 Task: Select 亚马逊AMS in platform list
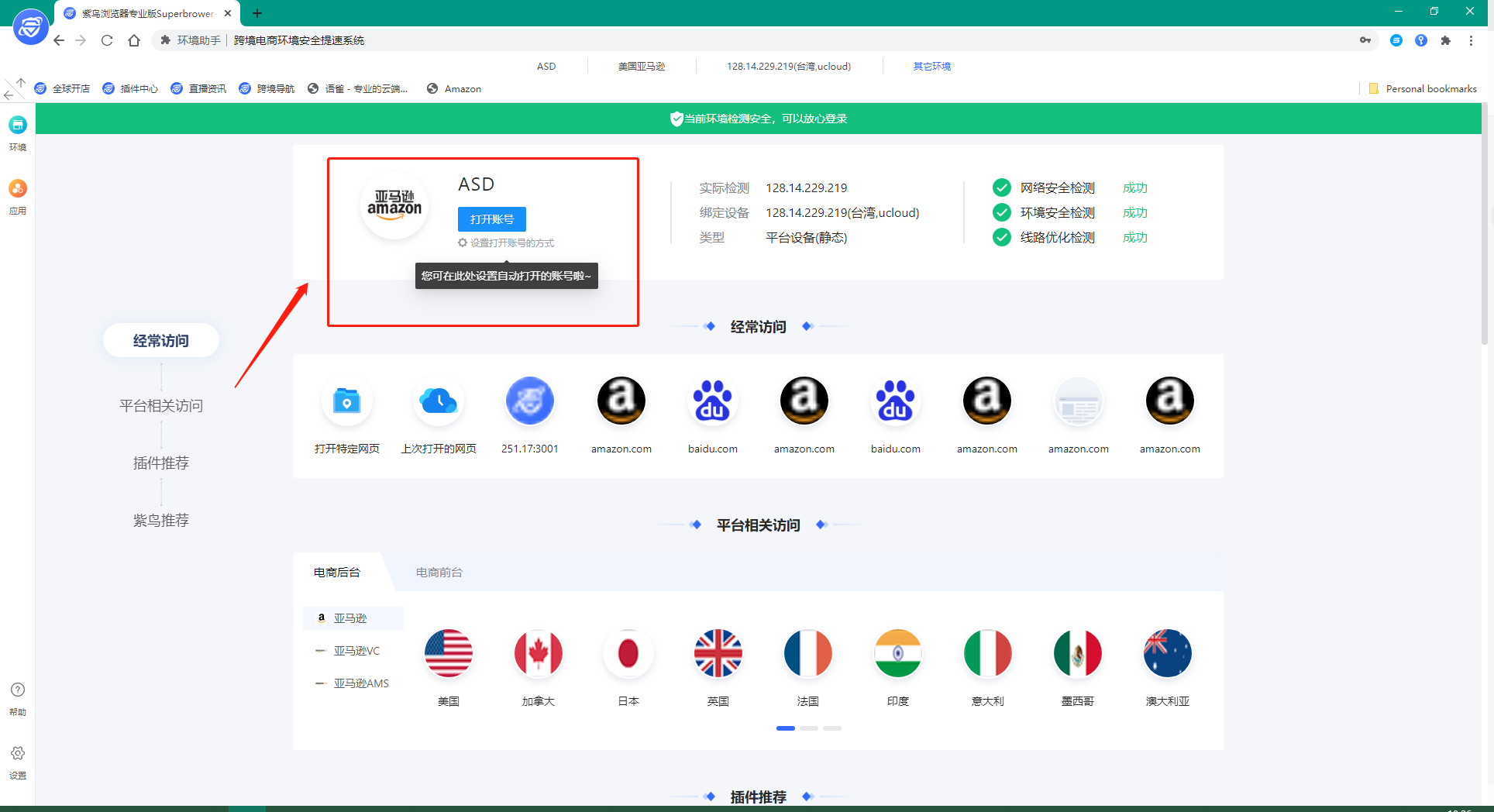361,683
